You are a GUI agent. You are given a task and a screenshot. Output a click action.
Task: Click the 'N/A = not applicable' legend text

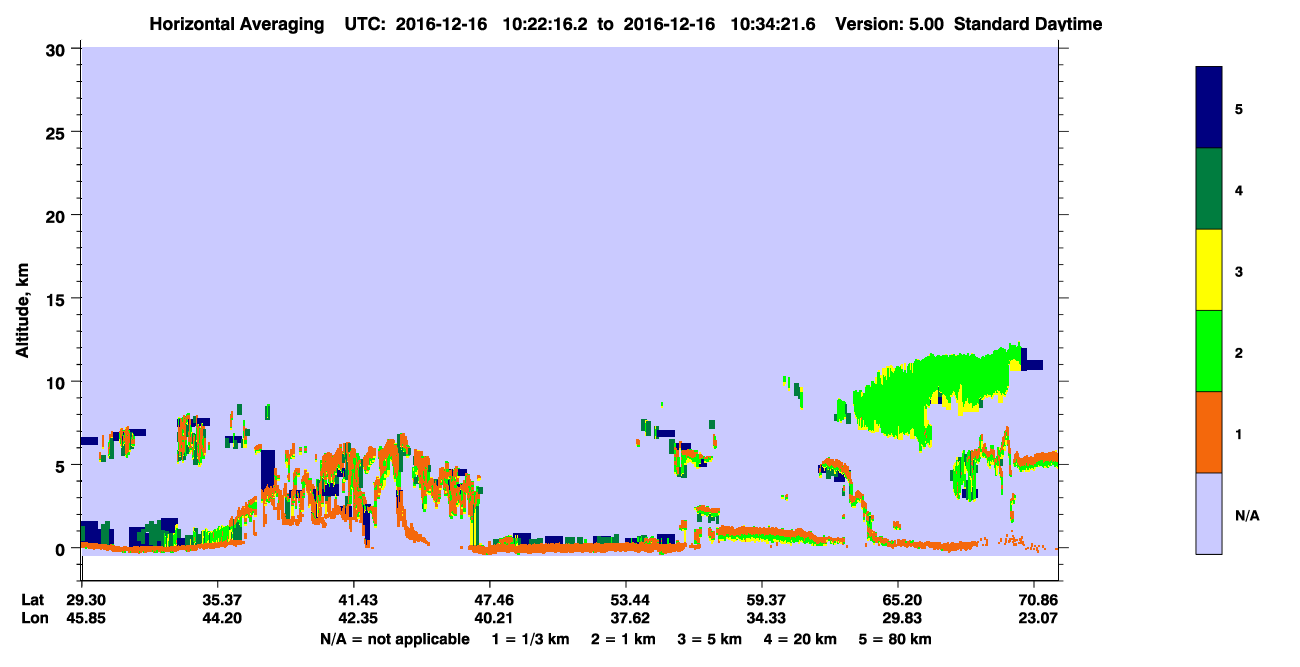tap(394, 639)
